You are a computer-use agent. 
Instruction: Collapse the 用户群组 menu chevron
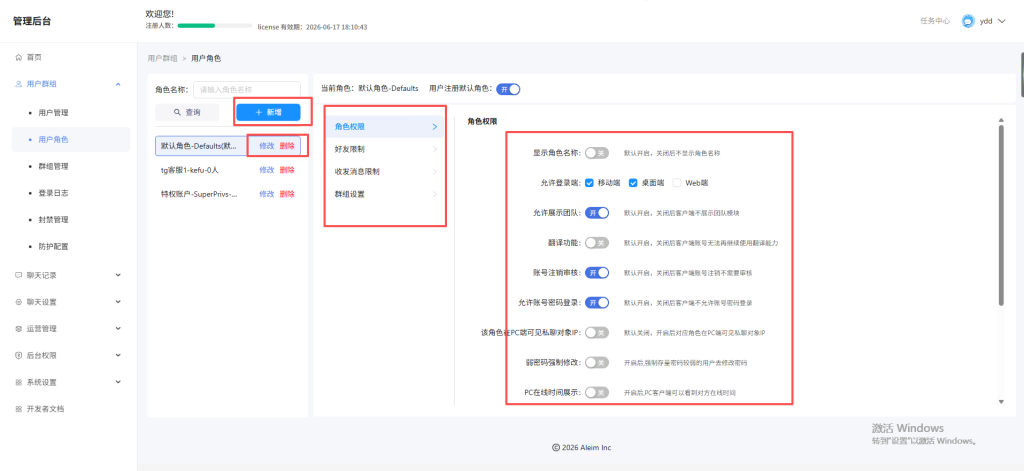[118, 84]
